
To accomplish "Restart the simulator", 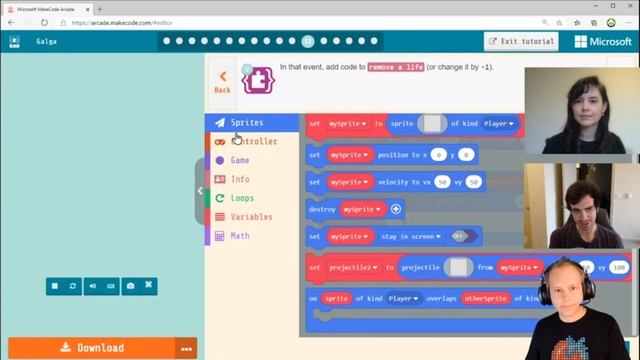I will pyautogui.click(x=73, y=286).
